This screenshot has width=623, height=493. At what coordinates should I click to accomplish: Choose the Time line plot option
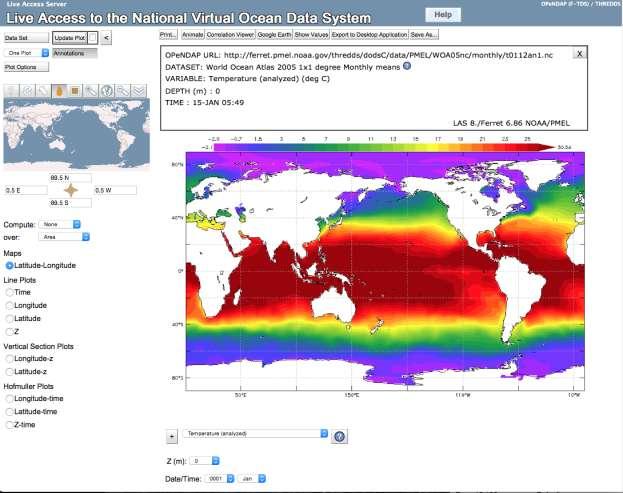pyautogui.click(x=9, y=292)
